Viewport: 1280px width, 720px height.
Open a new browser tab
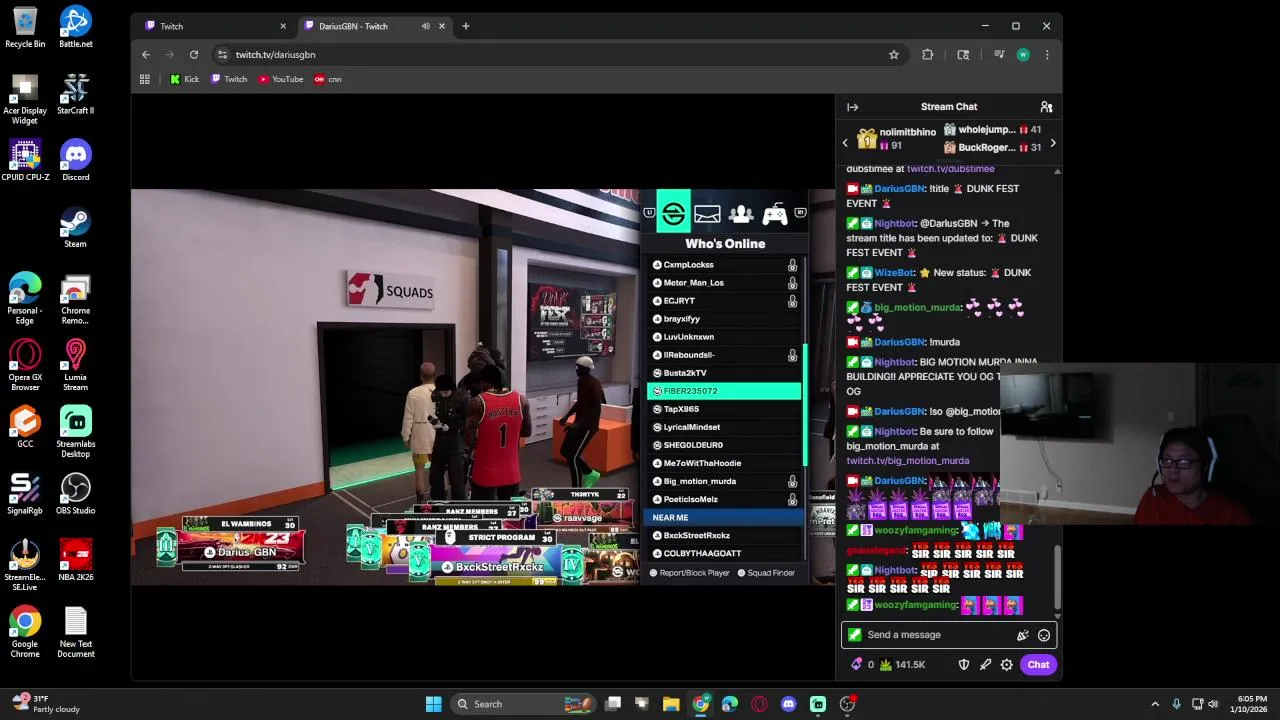coord(465,26)
